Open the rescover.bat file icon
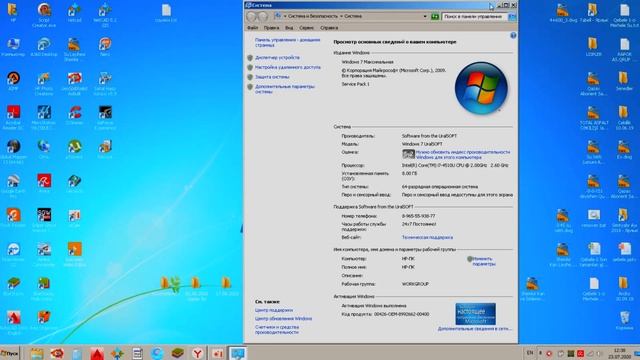 (x=593, y=218)
